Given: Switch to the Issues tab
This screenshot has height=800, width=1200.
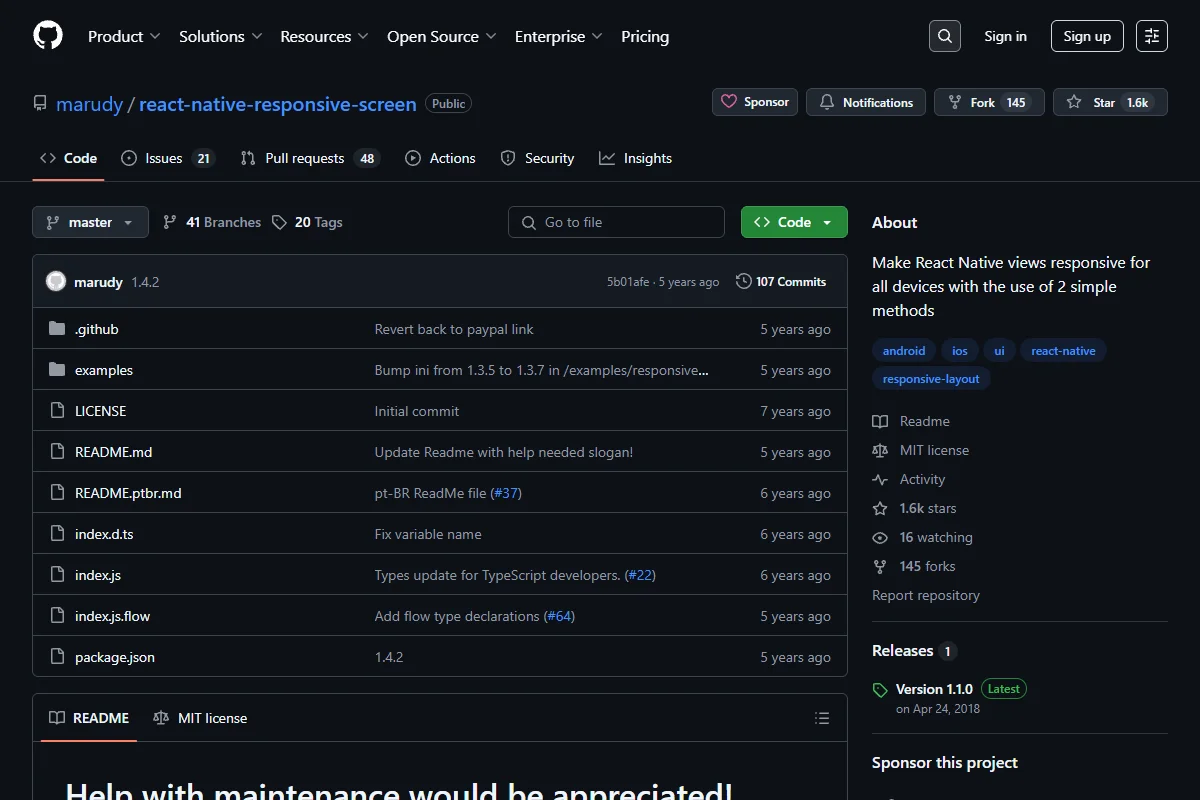Looking at the screenshot, I should click(x=168, y=158).
